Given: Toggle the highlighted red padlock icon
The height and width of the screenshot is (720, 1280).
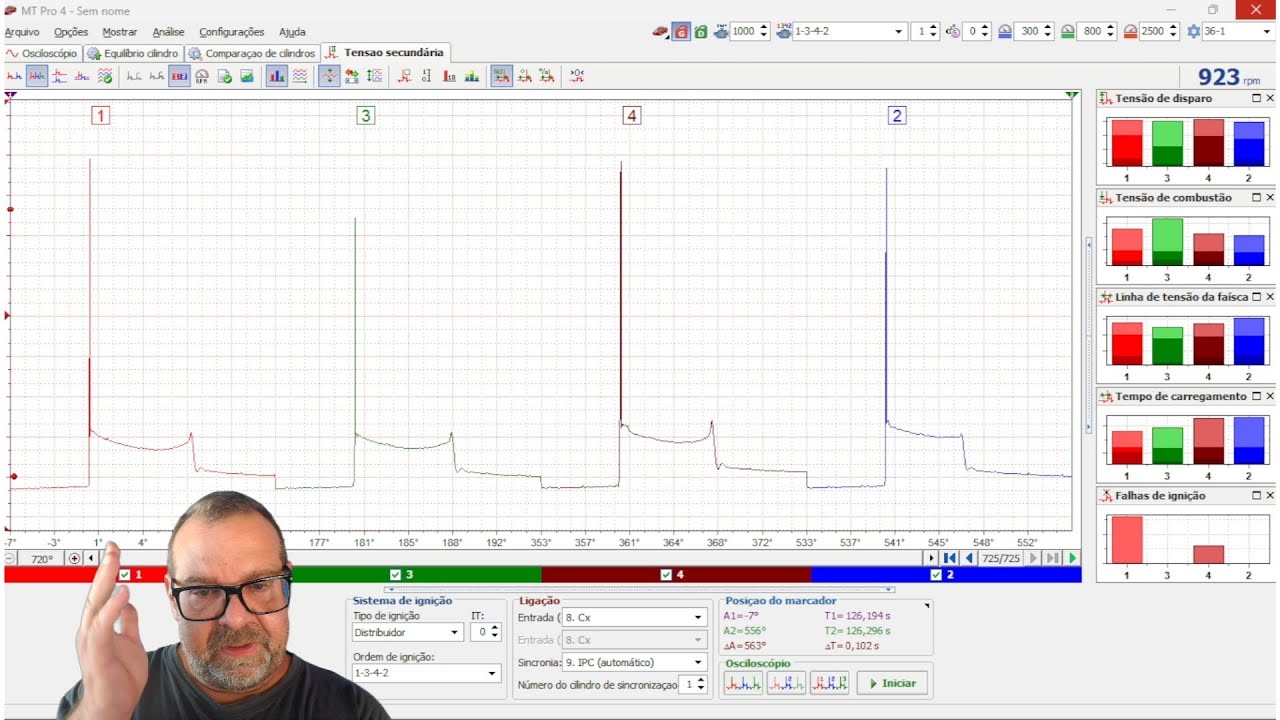Looking at the screenshot, I should pyautogui.click(x=681, y=31).
